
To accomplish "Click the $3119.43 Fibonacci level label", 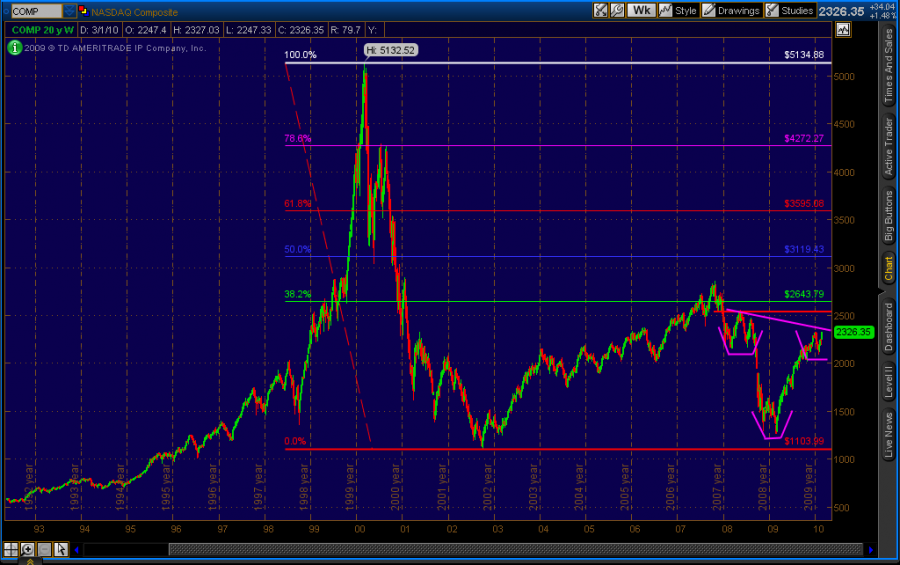I will pyautogui.click(x=804, y=249).
